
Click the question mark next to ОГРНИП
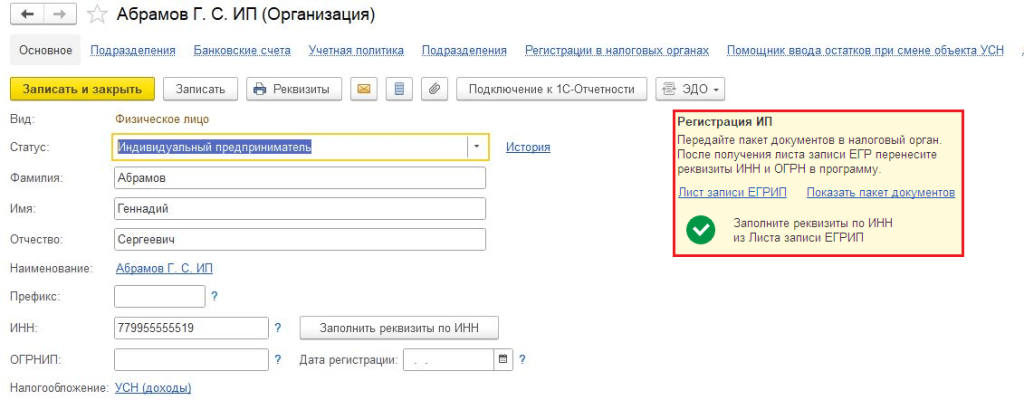point(278,359)
